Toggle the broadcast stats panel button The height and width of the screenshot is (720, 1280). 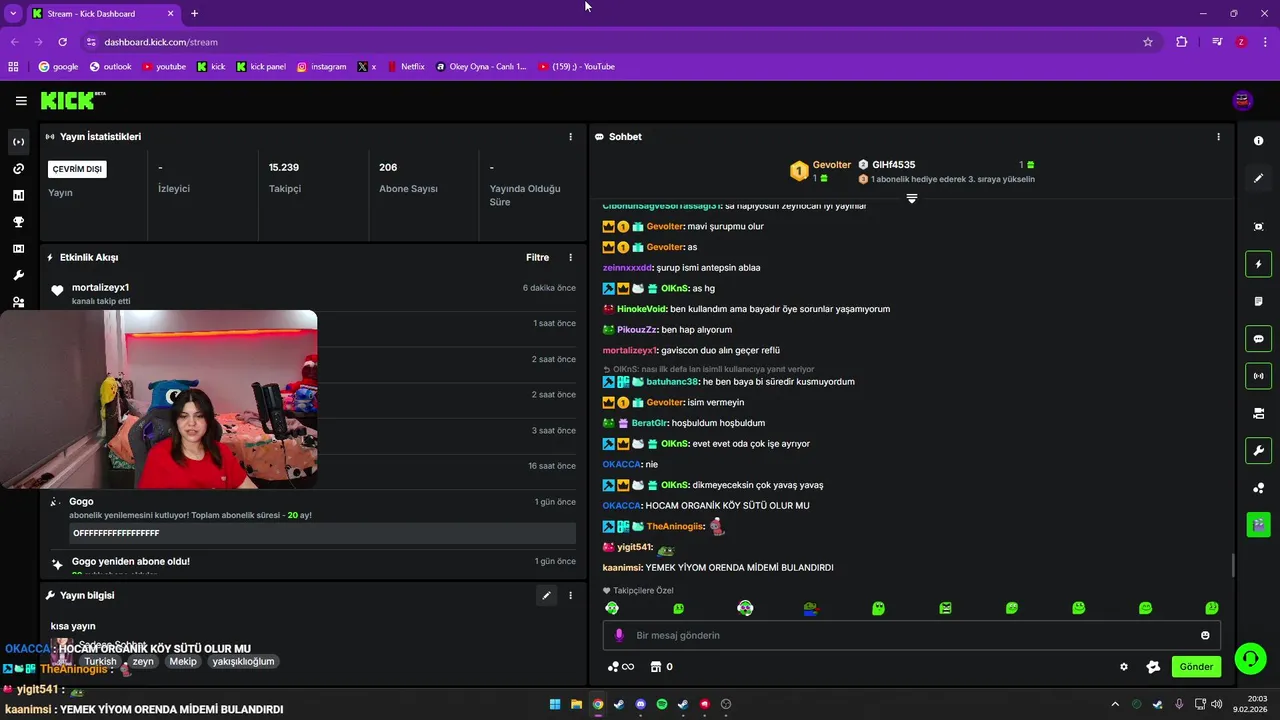pyautogui.click(x=1258, y=376)
